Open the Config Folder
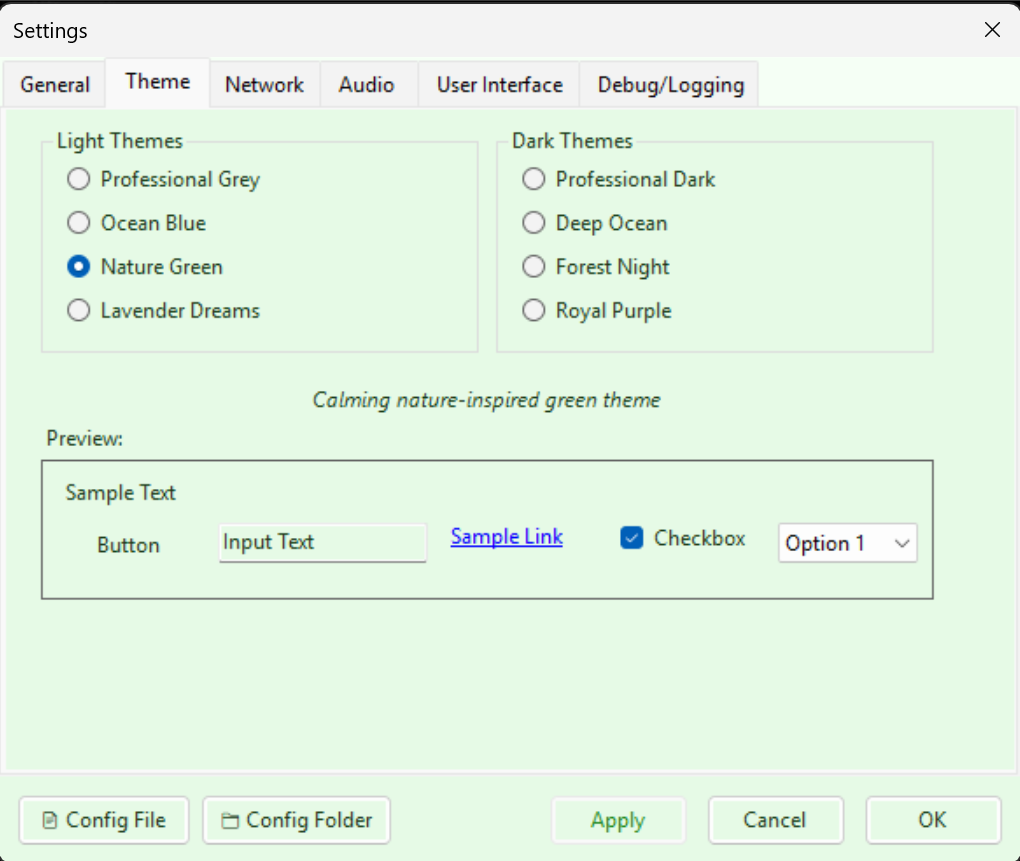The image size is (1020, 861). click(x=296, y=820)
